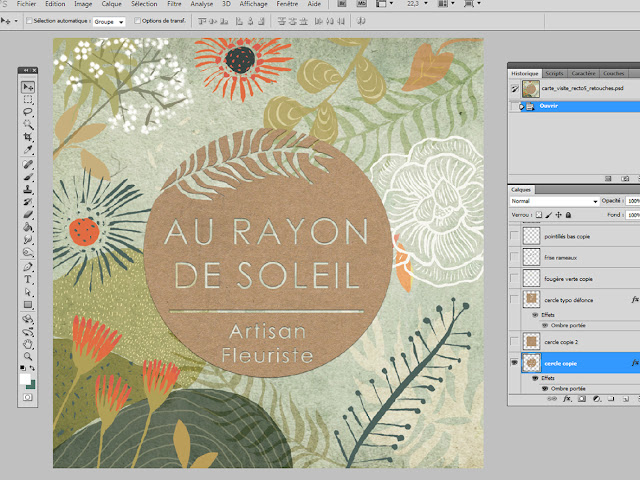
Task: Select the Eyedropper tool
Action: coord(28,149)
